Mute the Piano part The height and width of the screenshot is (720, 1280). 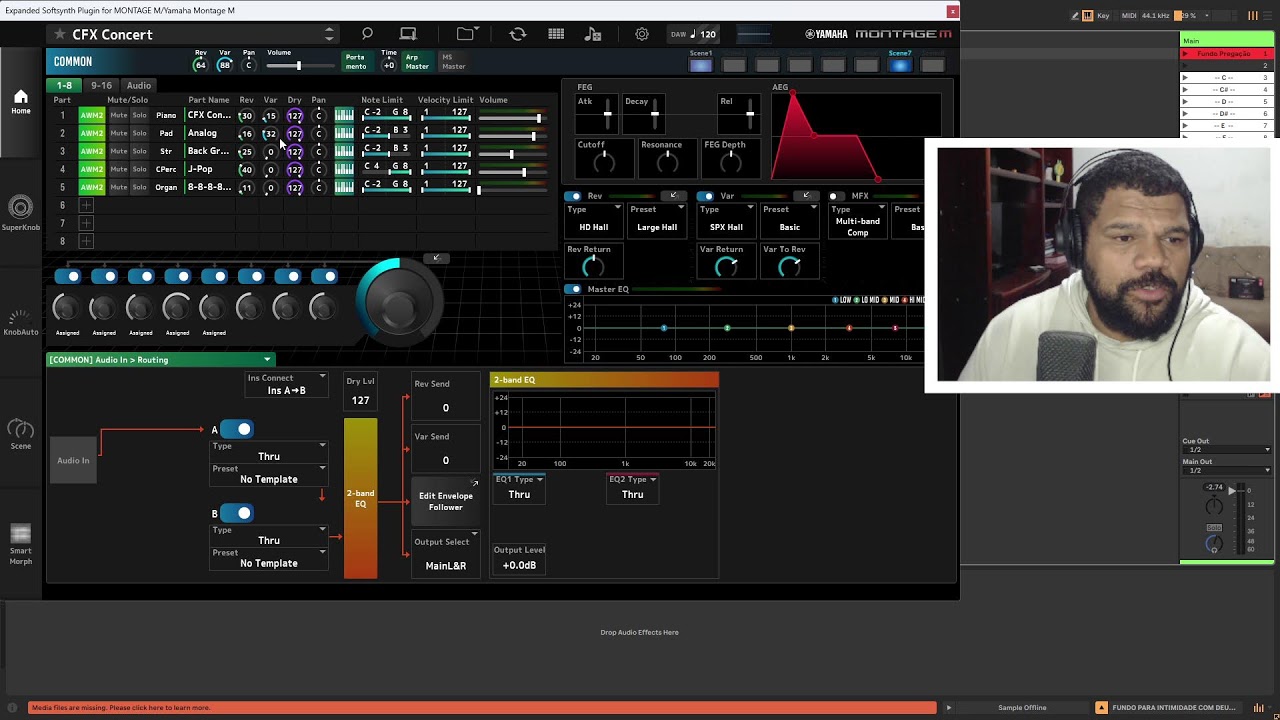[x=118, y=115]
